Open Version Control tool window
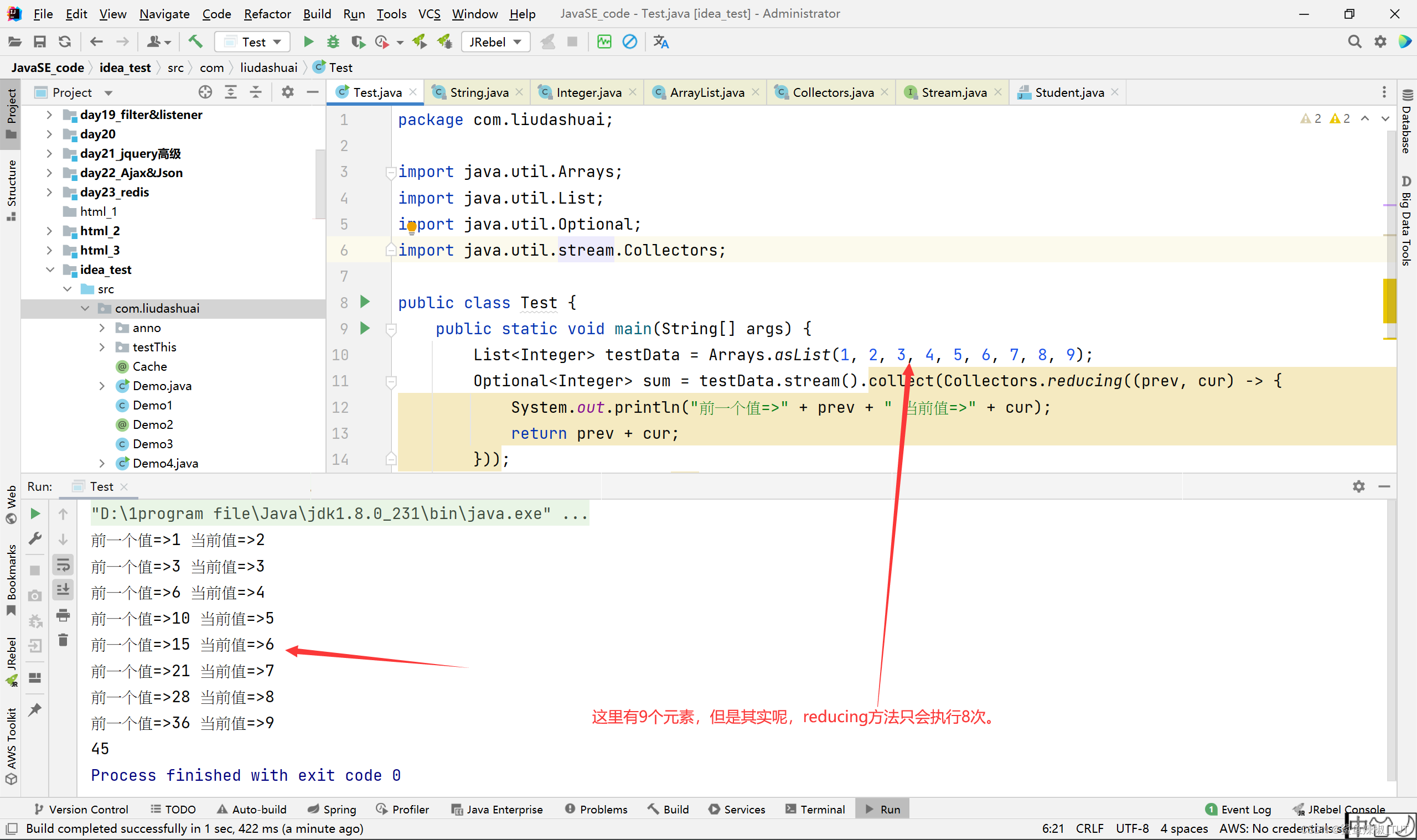 pyautogui.click(x=81, y=810)
